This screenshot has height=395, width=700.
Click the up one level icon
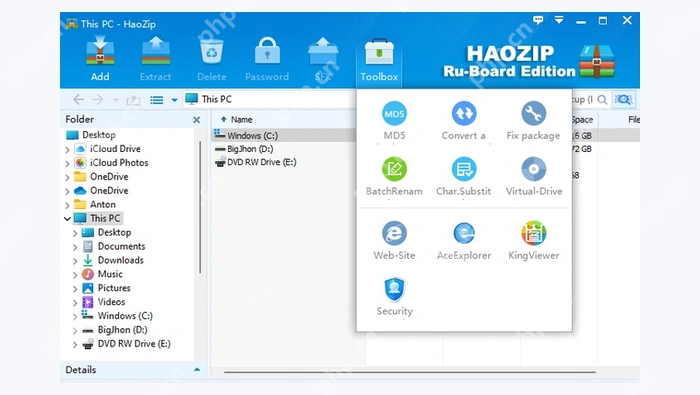[x=133, y=100]
